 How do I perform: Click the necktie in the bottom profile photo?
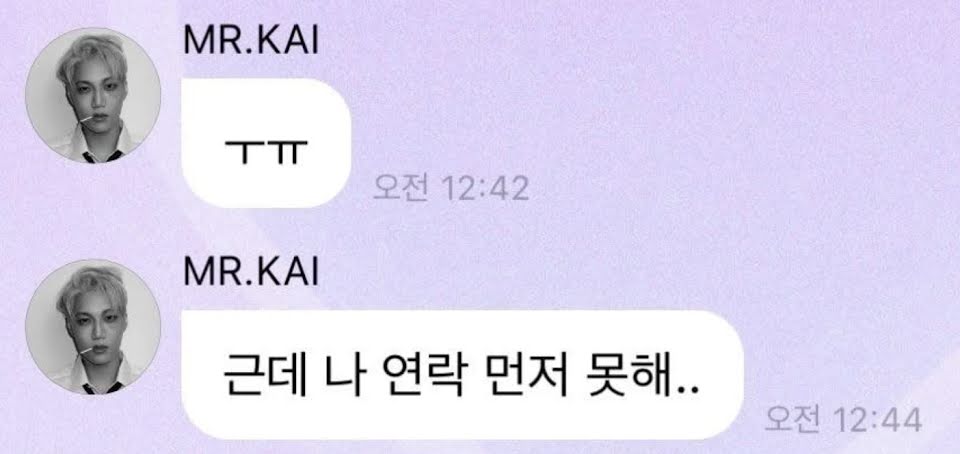[97, 388]
